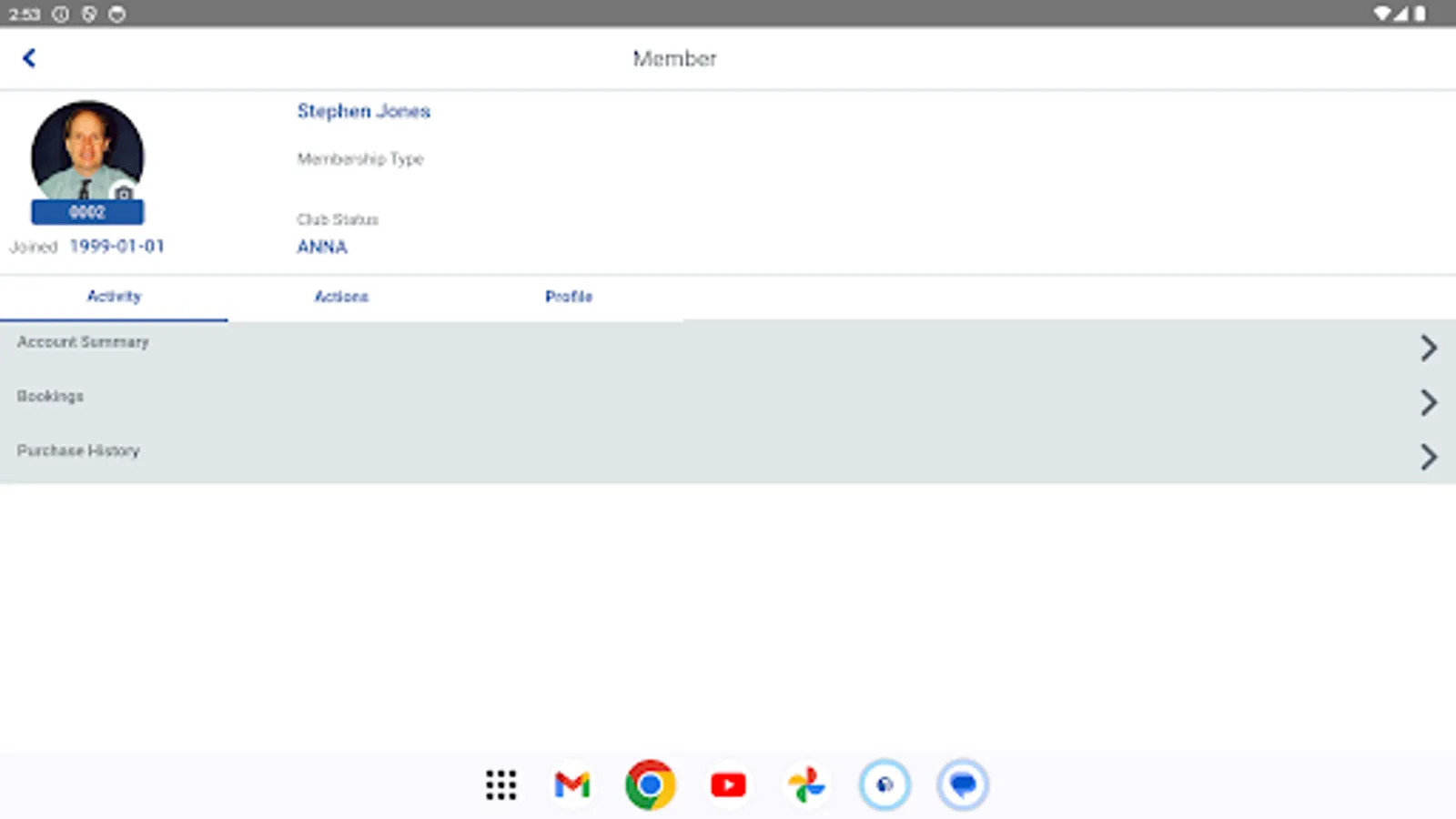Open the app launcher grid in dock
Viewport: 1456px width, 819px height.
pos(500,784)
